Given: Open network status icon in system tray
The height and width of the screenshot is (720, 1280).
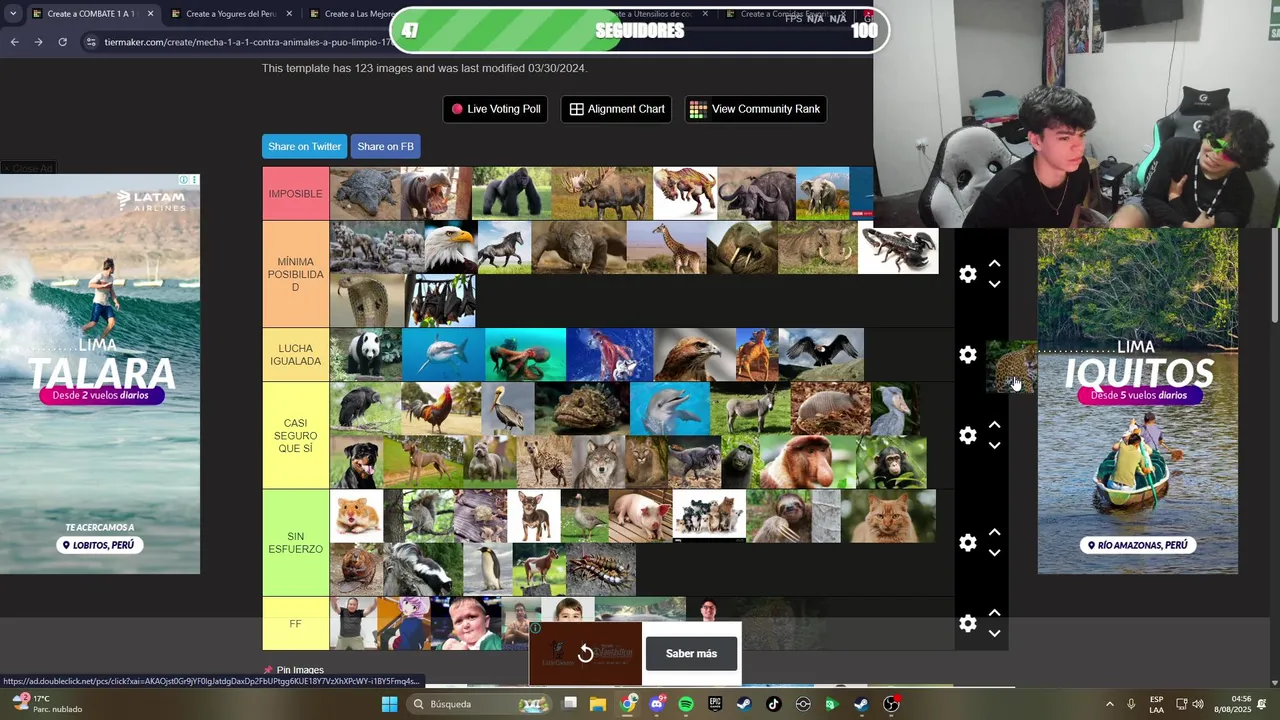Looking at the screenshot, I should click(1181, 704).
